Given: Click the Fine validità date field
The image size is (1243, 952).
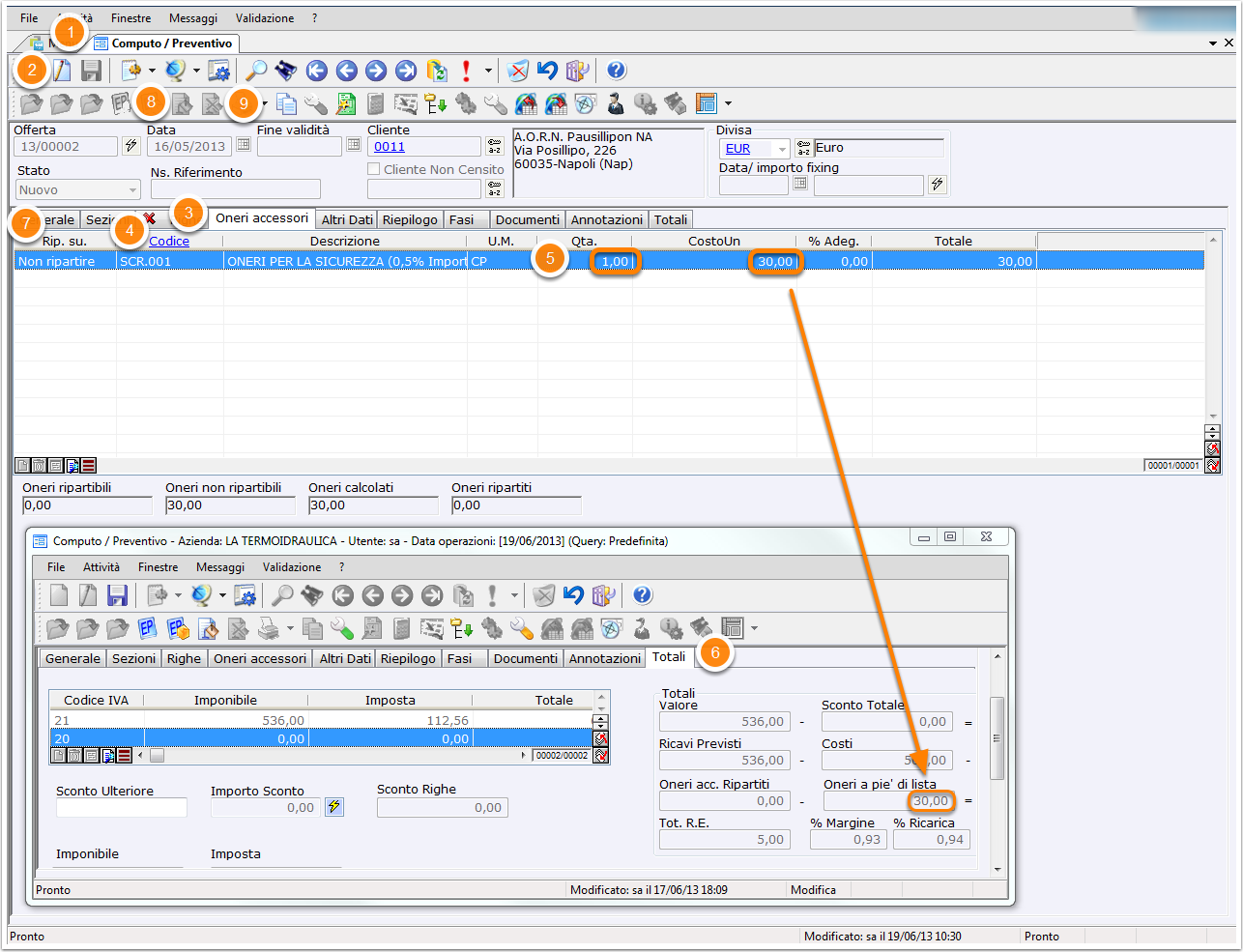Looking at the screenshot, I should click(300, 146).
